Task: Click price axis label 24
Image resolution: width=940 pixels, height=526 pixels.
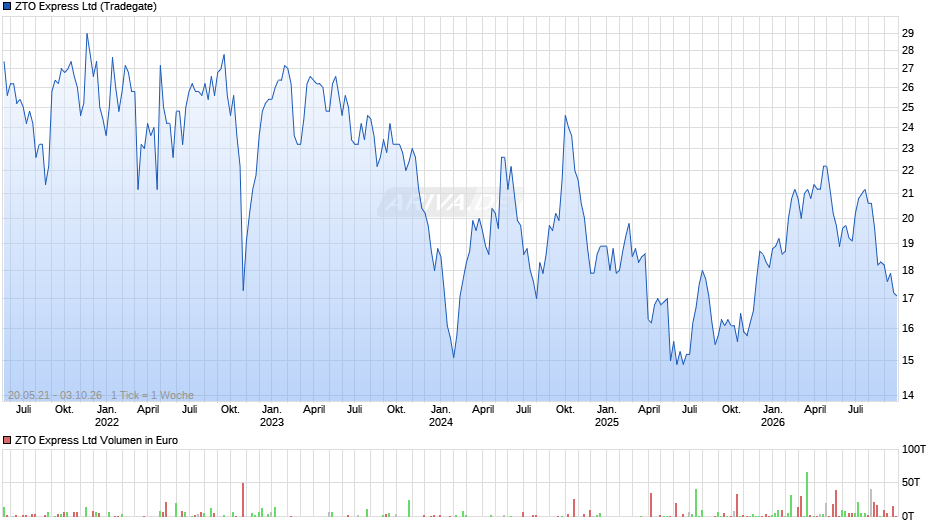Action: click(908, 127)
